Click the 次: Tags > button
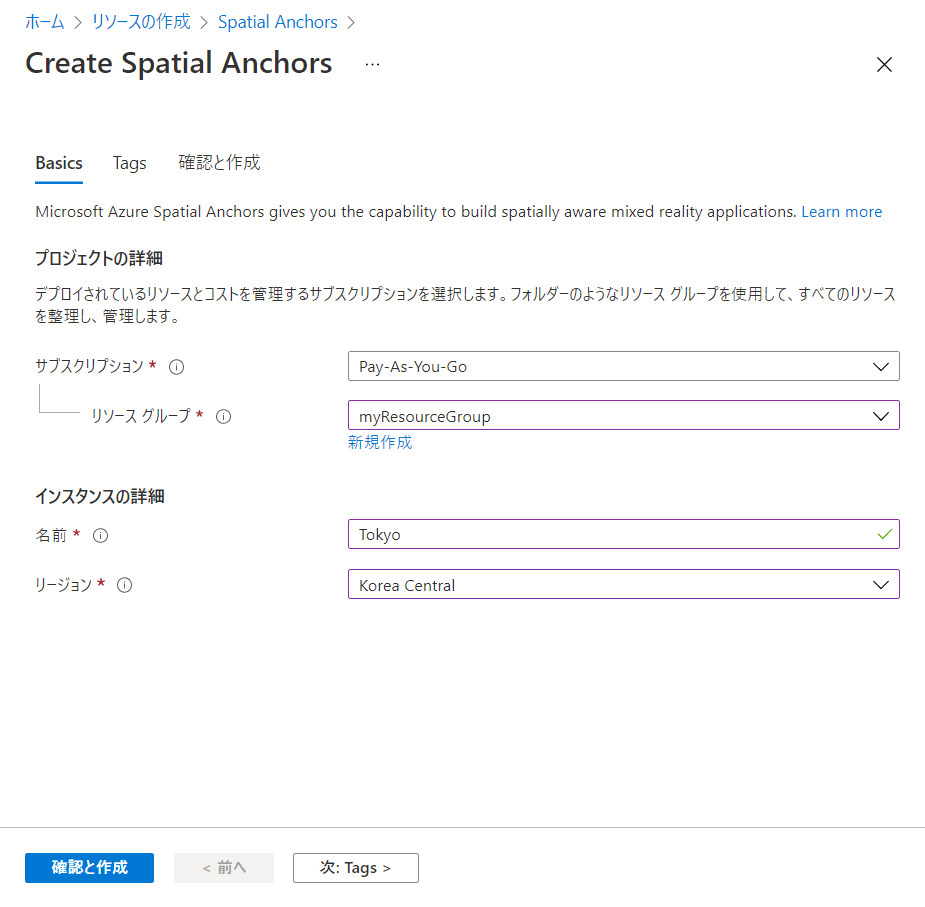The height and width of the screenshot is (907, 925). pyautogui.click(x=356, y=867)
